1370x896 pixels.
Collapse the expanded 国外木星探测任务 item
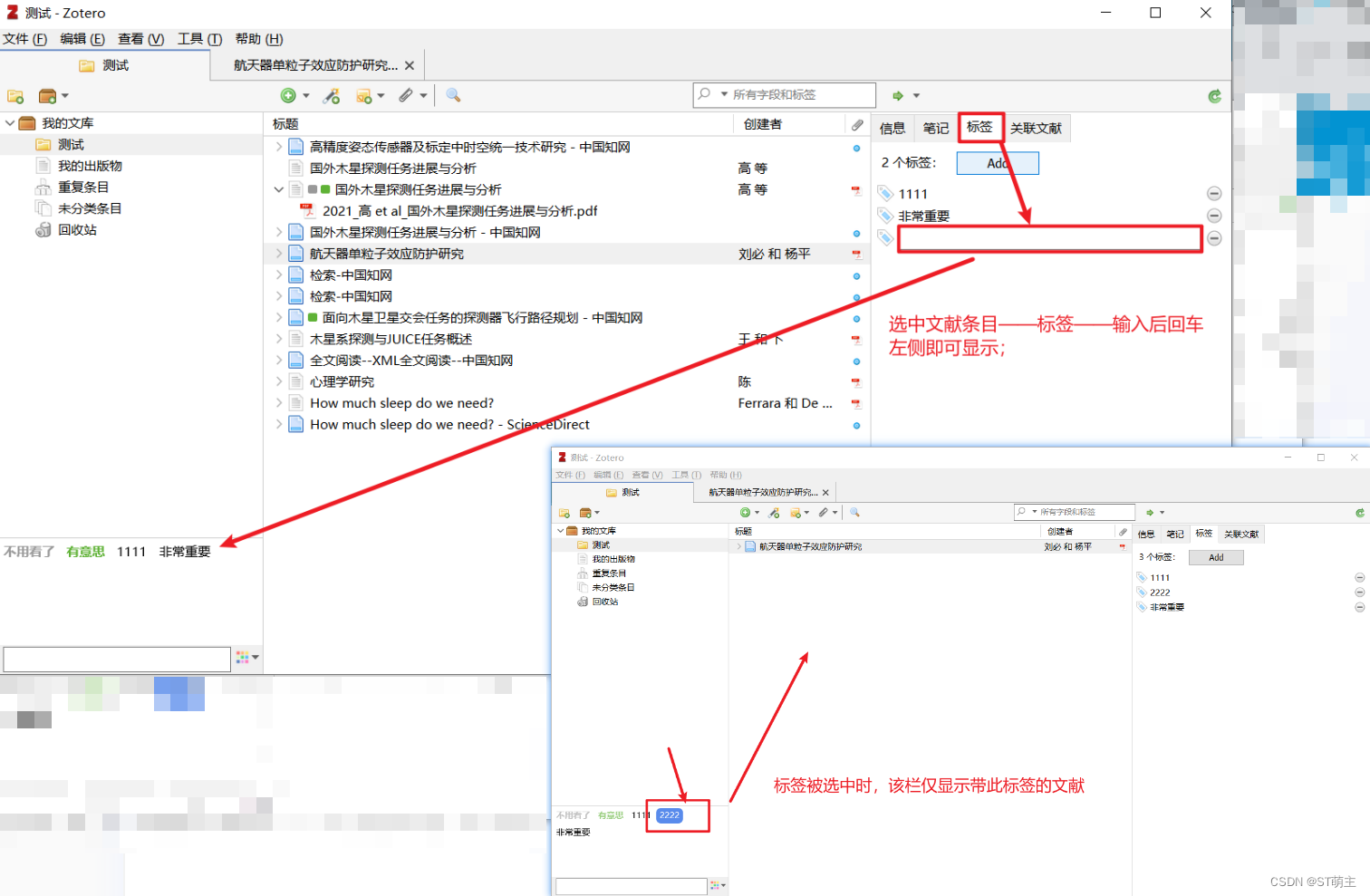click(x=279, y=189)
